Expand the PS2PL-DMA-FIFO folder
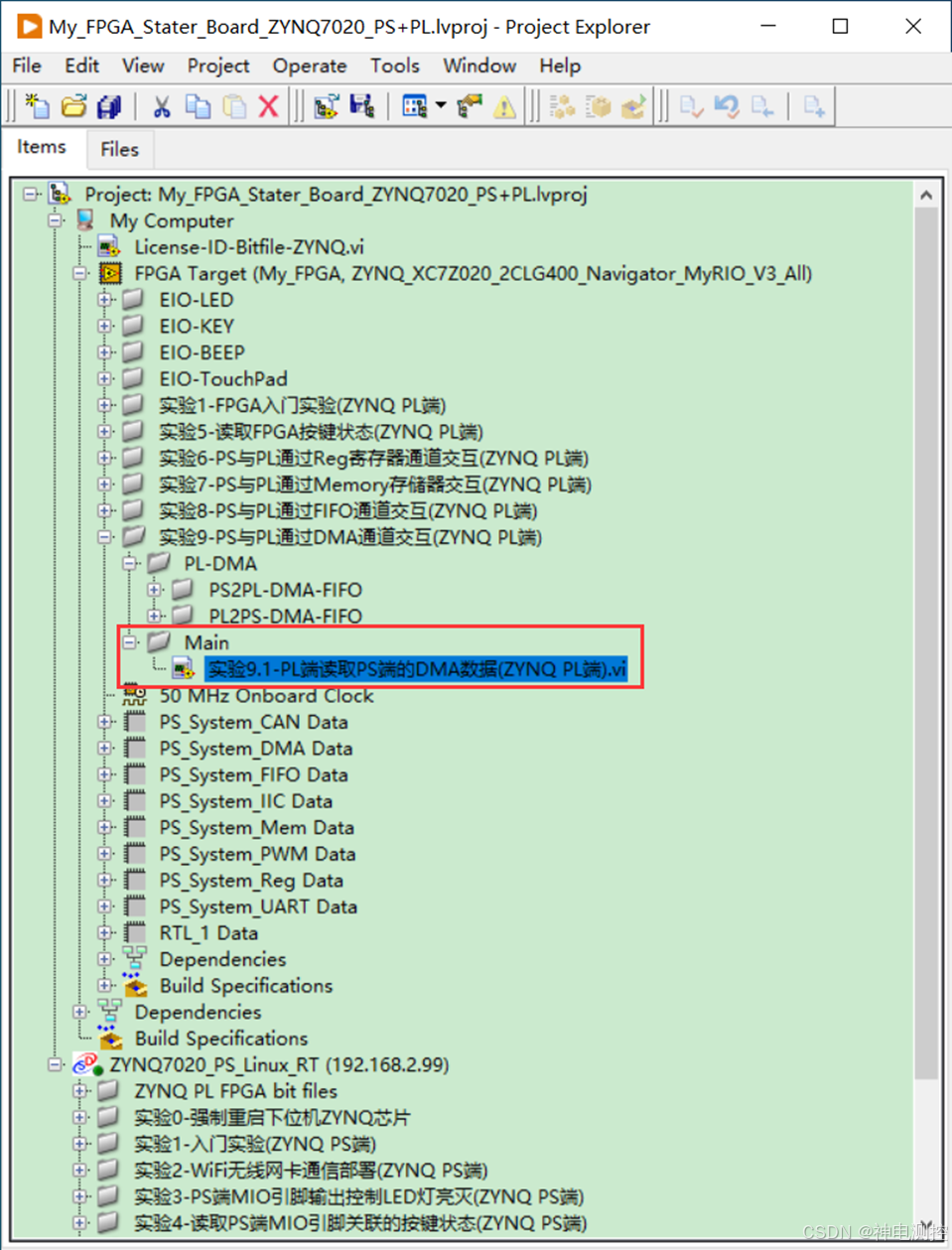Screen dimensions: 952x1250 click(155, 590)
